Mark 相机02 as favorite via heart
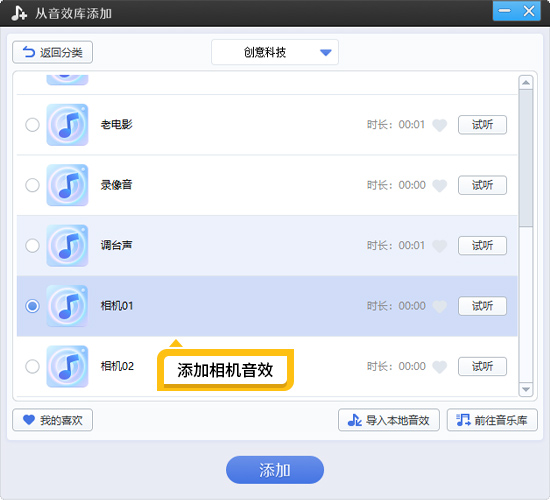 pyautogui.click(x=439, y=367)
